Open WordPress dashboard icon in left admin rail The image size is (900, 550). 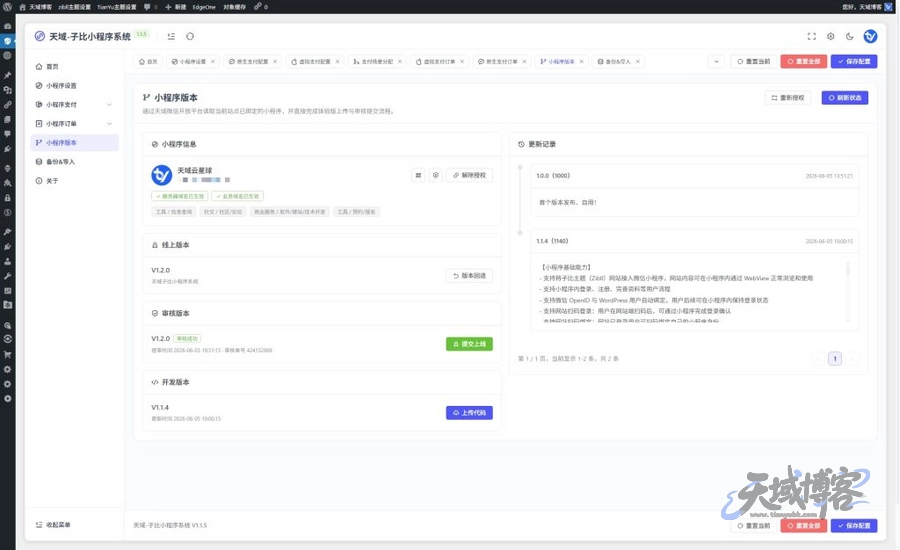(7, 26)
